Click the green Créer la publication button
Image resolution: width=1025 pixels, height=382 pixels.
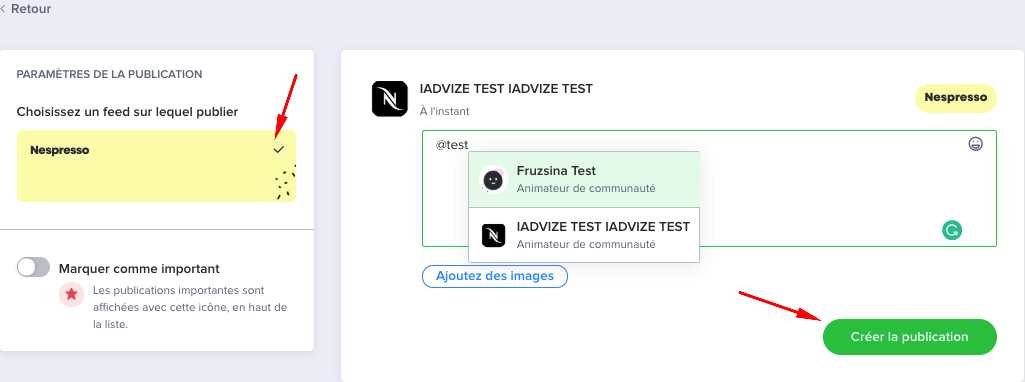tap(909, 337)
